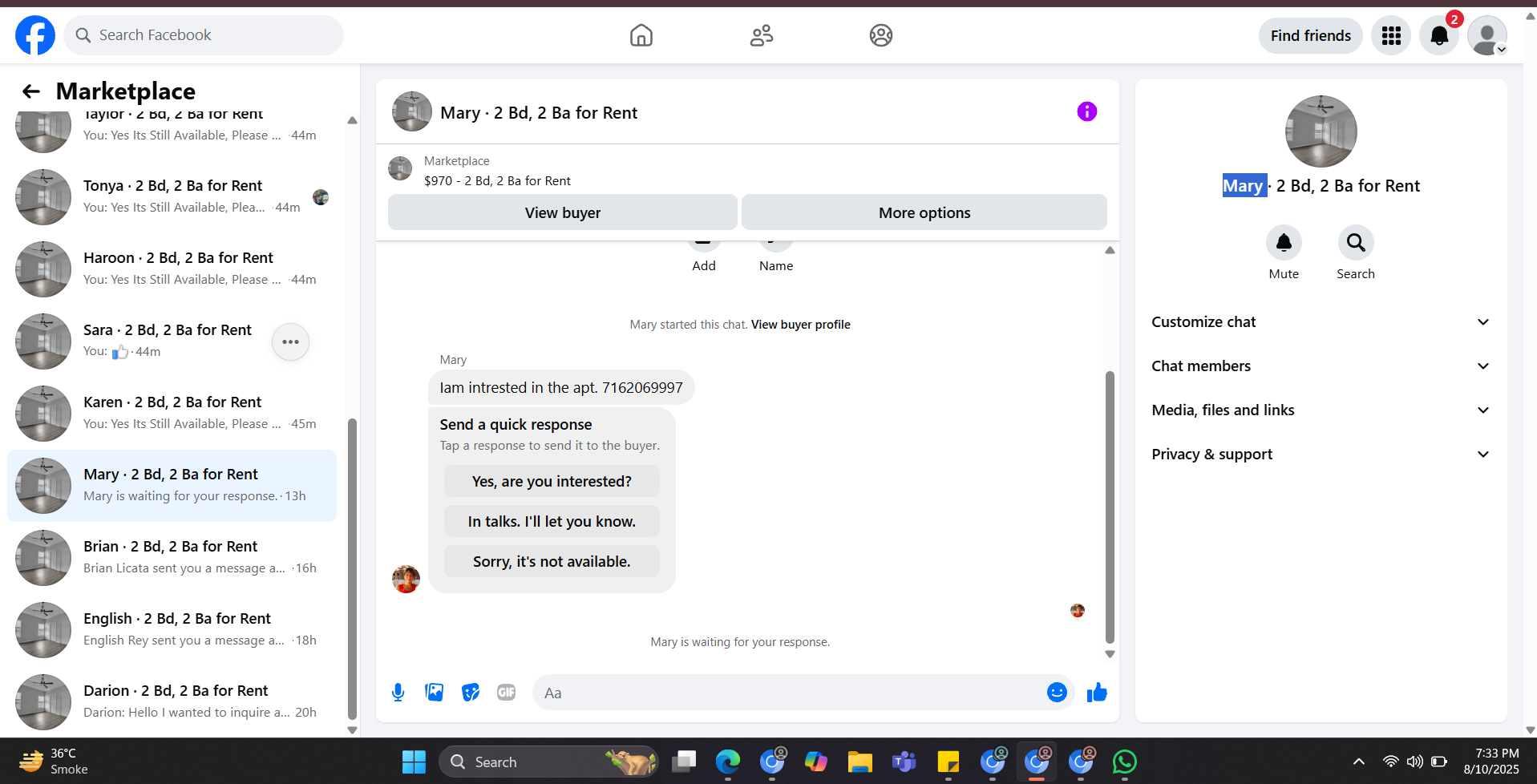Viewport: 1537px width, 784px height.
Task: Open the Facebook menu grid icon
Action: 1391,35
